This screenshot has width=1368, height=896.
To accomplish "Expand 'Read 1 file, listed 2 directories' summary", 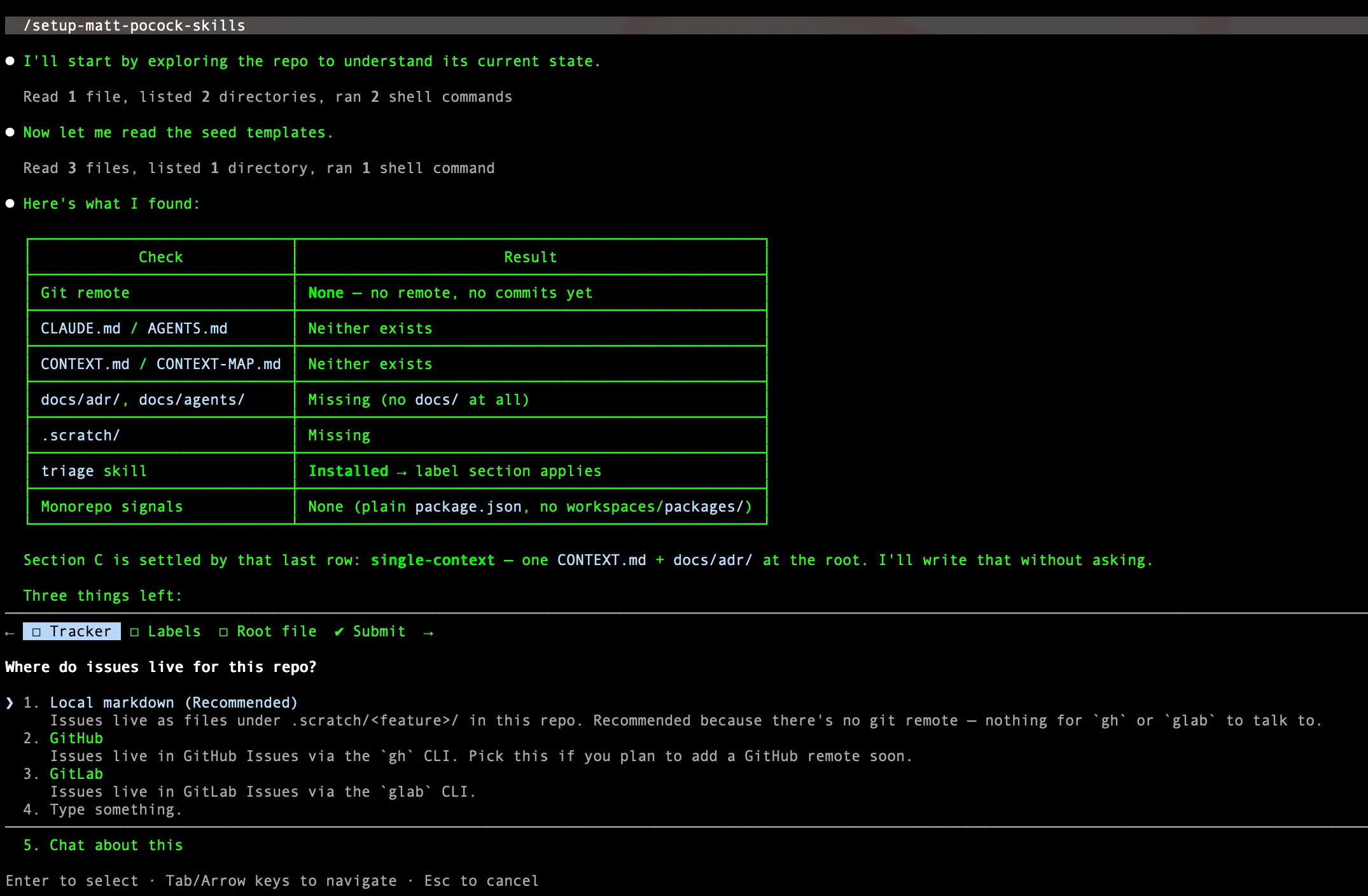I will (268, 97).
